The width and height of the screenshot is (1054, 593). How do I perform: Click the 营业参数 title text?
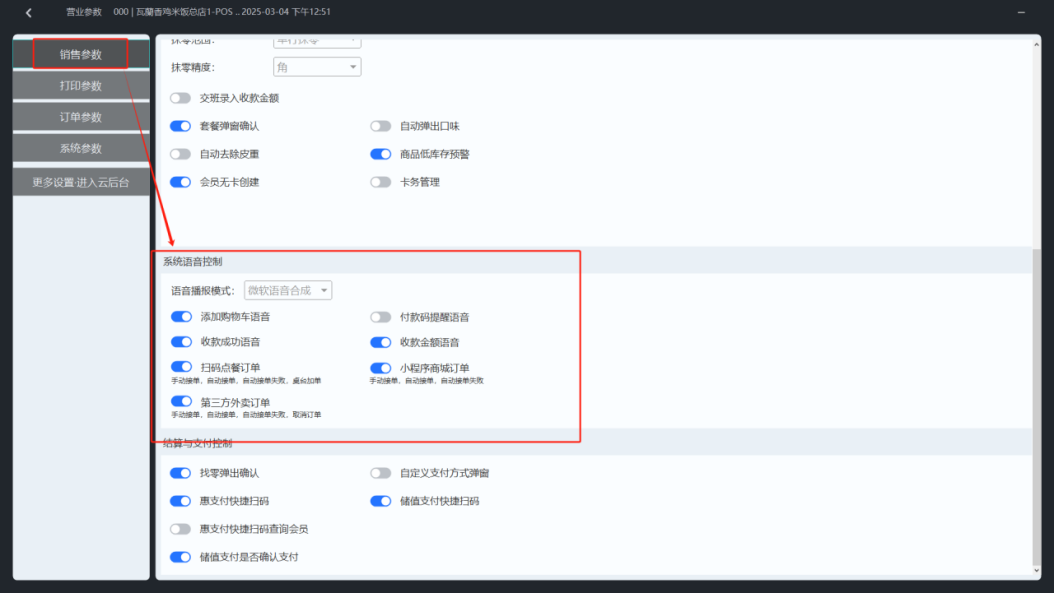84,12
